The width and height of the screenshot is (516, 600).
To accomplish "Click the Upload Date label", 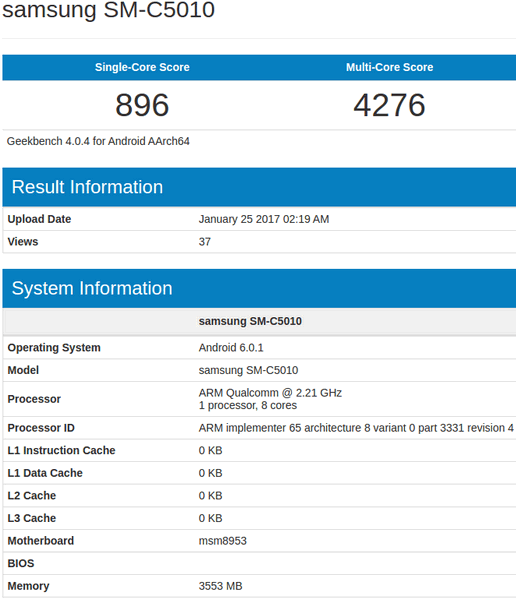I will [39, 219].
